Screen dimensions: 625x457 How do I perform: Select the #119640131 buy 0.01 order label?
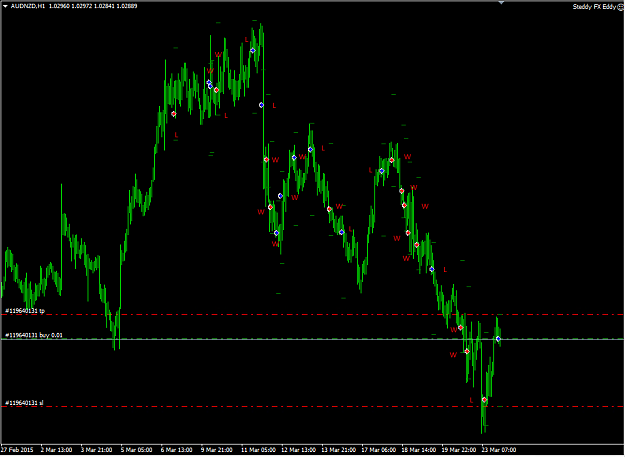[x=34, y=335]
